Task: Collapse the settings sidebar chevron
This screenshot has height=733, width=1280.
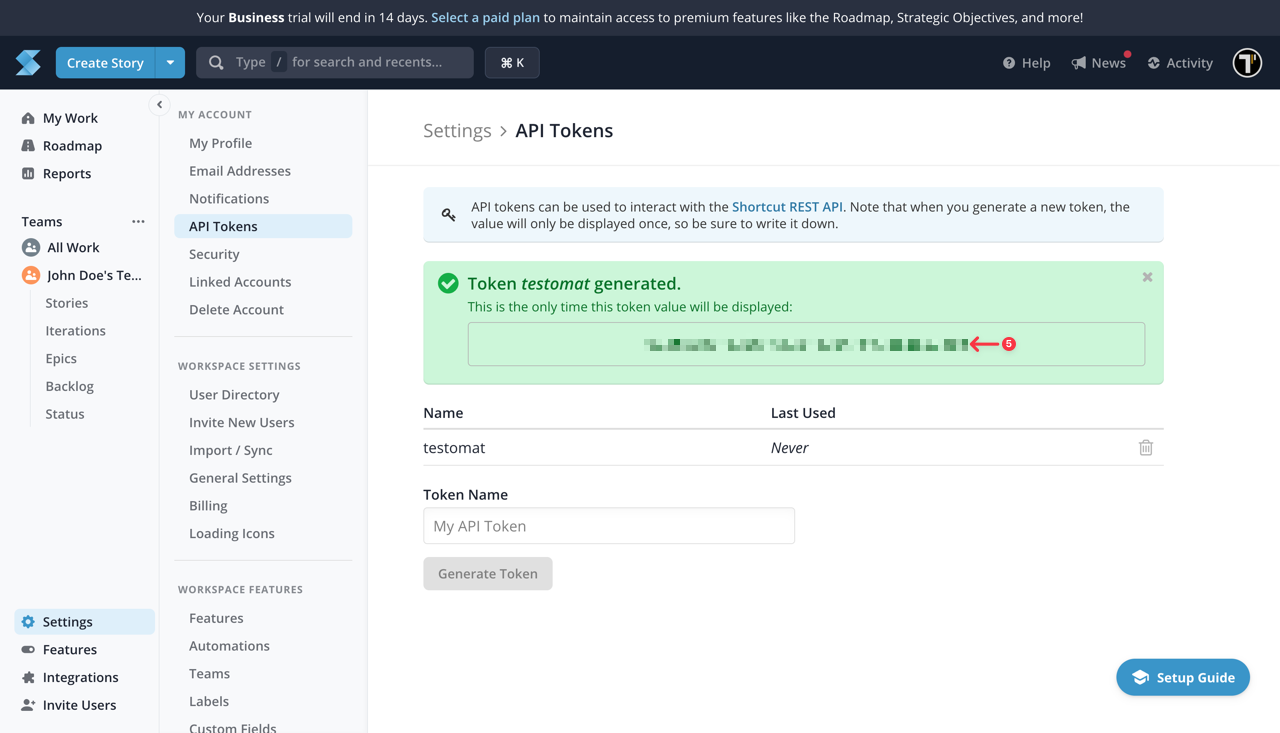Action: 159,104
